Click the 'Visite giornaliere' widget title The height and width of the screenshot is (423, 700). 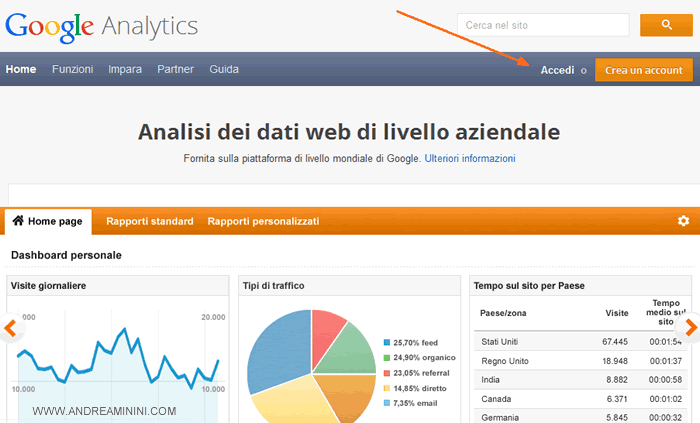48,286
